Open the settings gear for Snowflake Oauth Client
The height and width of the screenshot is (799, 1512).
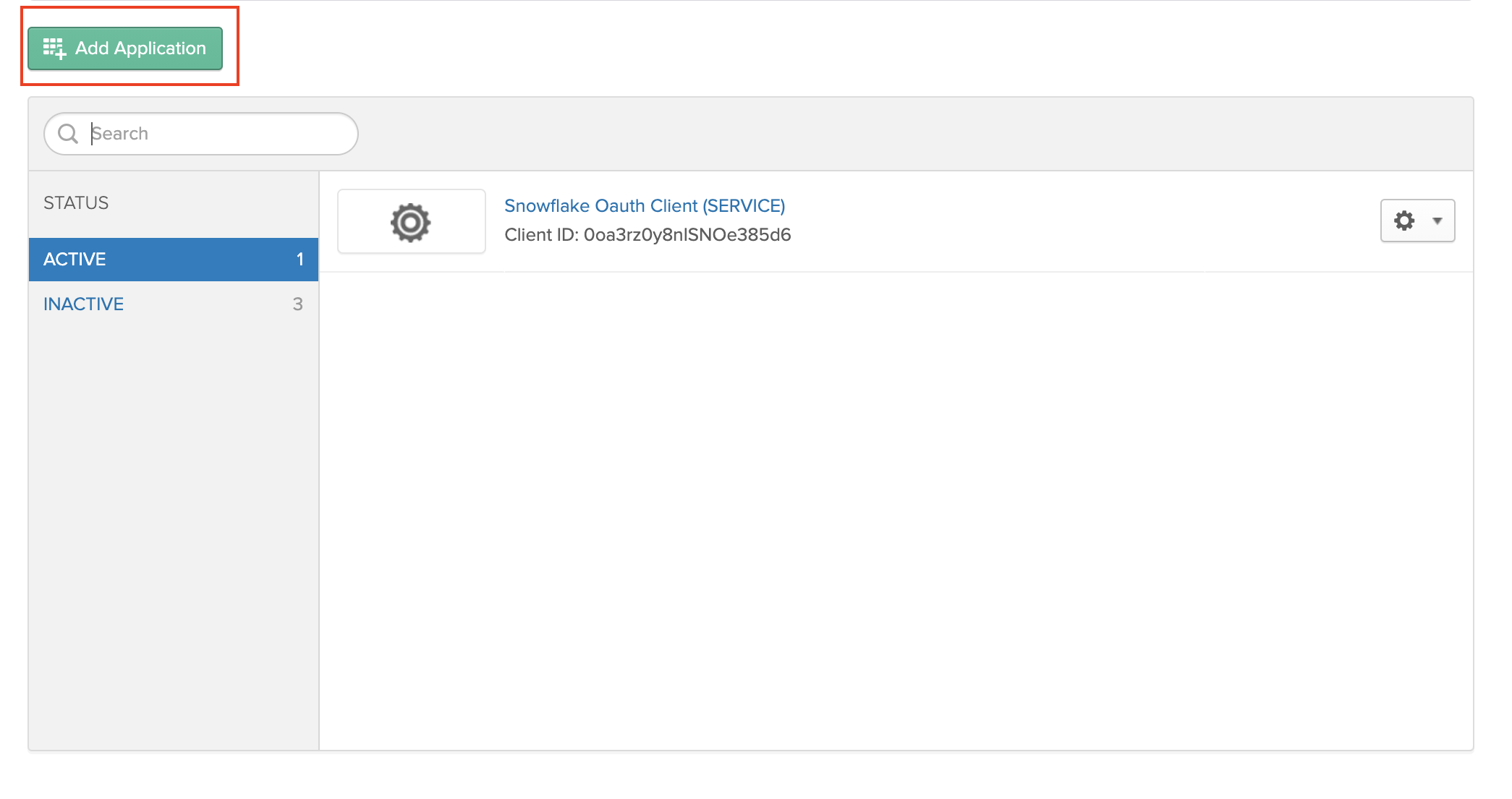pyautogui.click(x=1404, y=221)
